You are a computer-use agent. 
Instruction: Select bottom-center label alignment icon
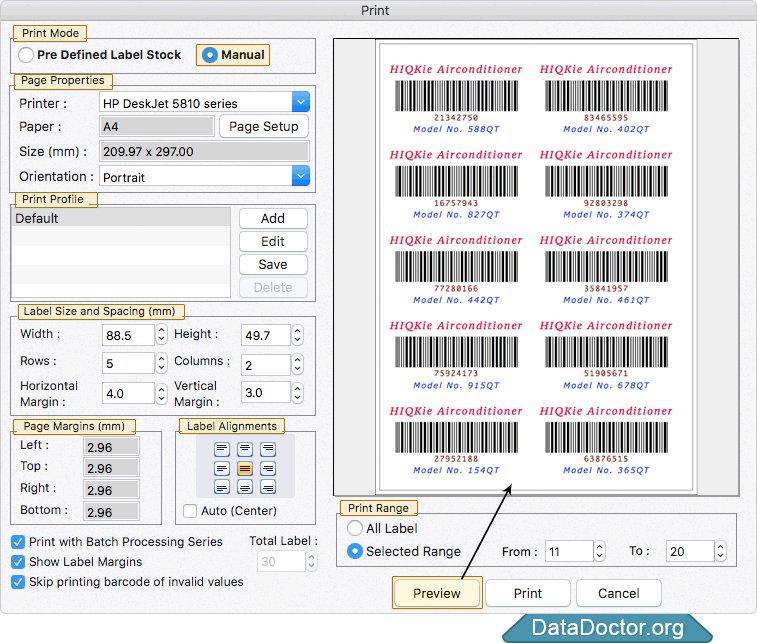point(245,487)
